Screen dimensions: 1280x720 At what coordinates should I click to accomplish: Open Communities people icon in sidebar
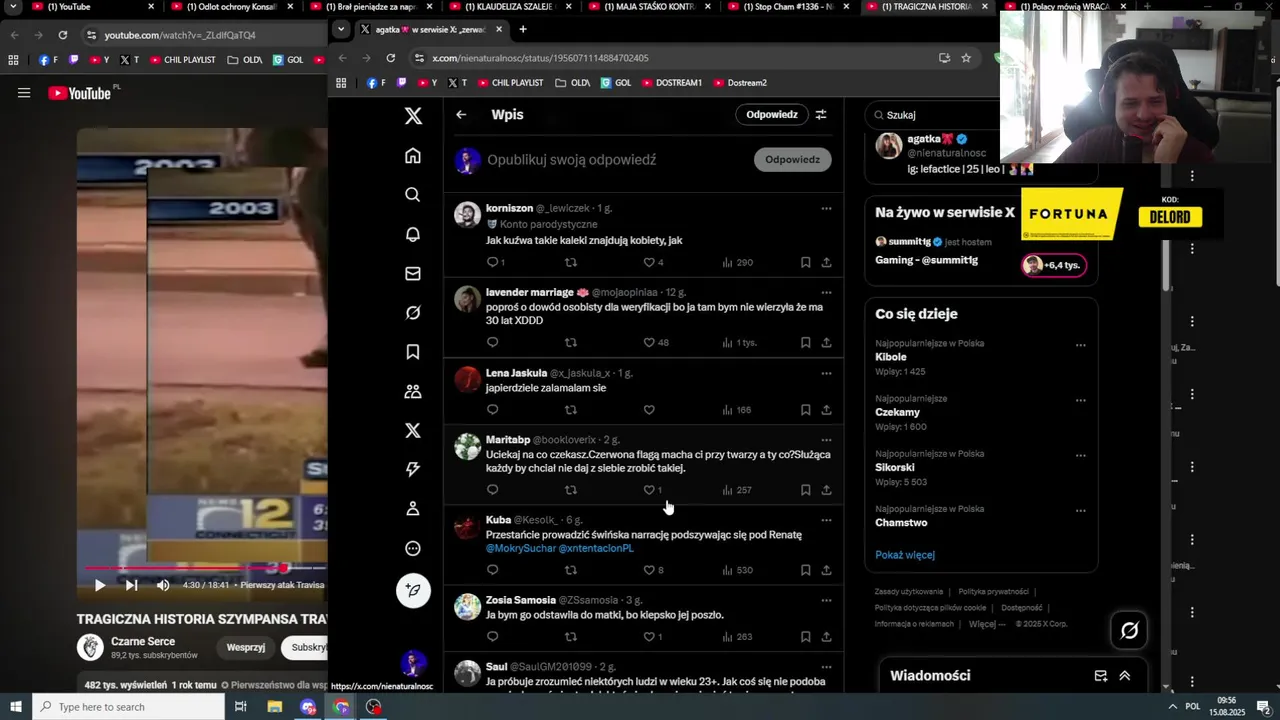(x=413, y=391)
